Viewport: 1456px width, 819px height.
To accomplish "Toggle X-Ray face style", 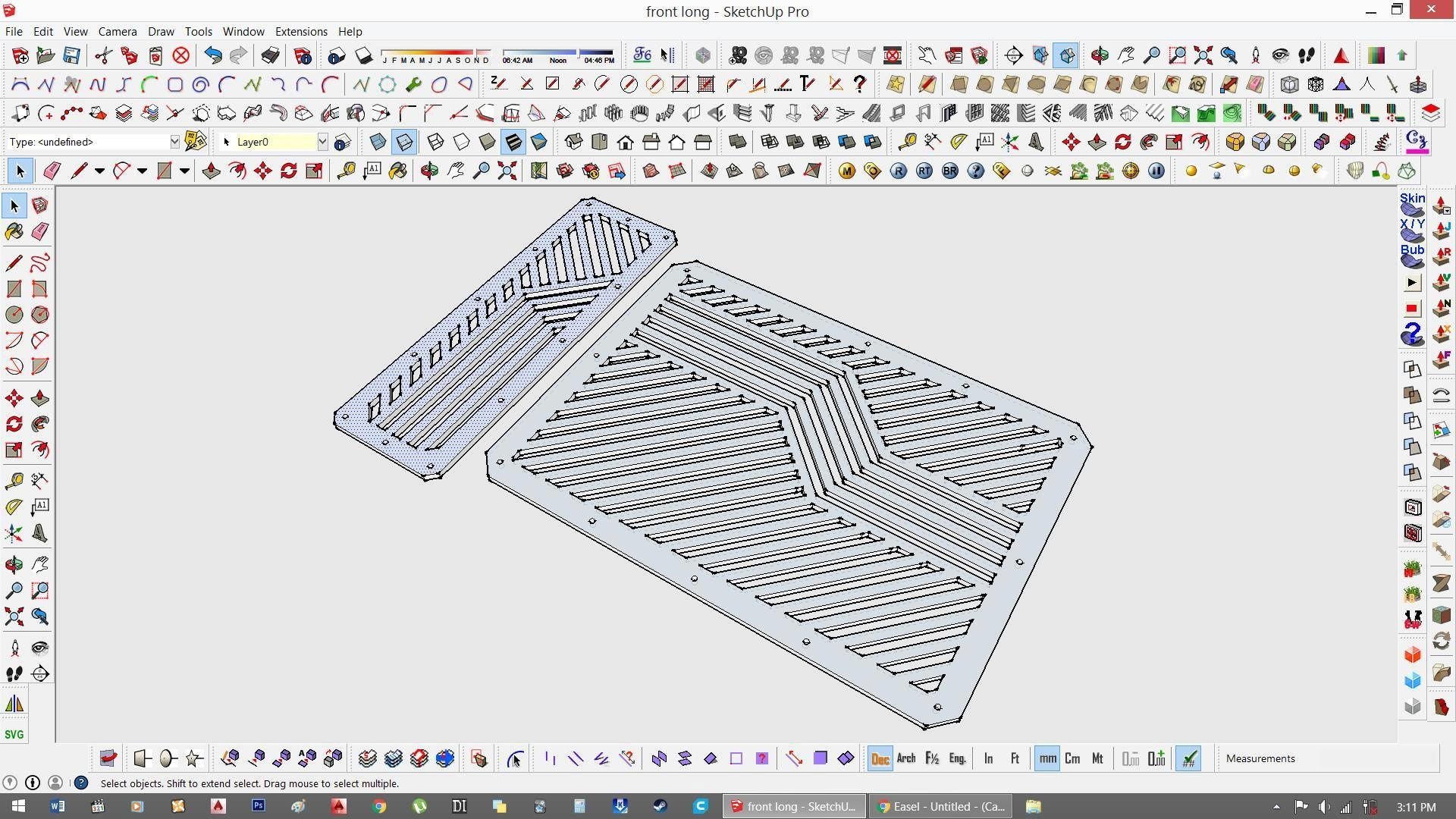I will (378, 142).
